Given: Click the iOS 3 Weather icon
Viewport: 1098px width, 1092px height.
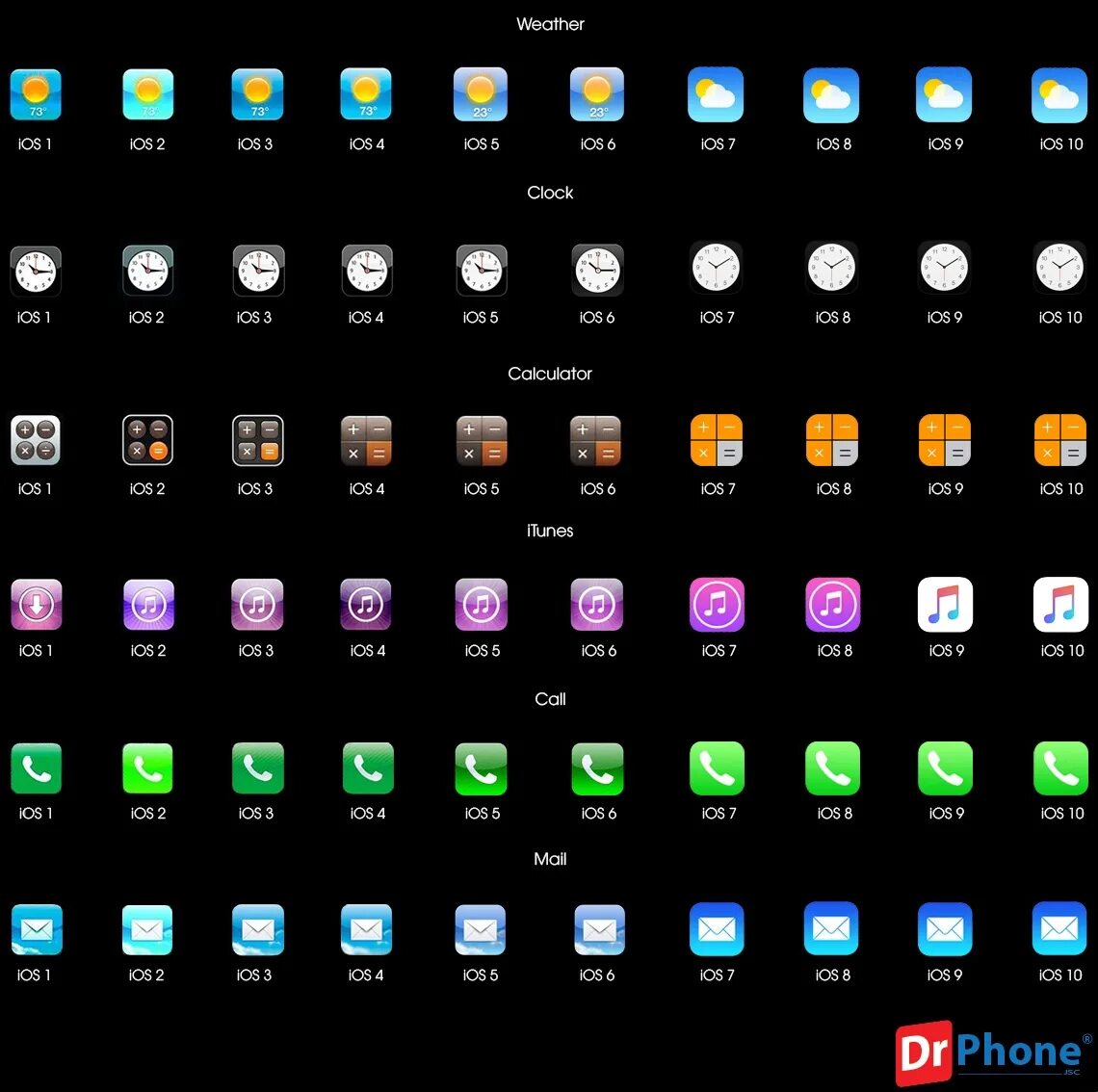Looking at the screenshot, I should [x=258, y=94].
